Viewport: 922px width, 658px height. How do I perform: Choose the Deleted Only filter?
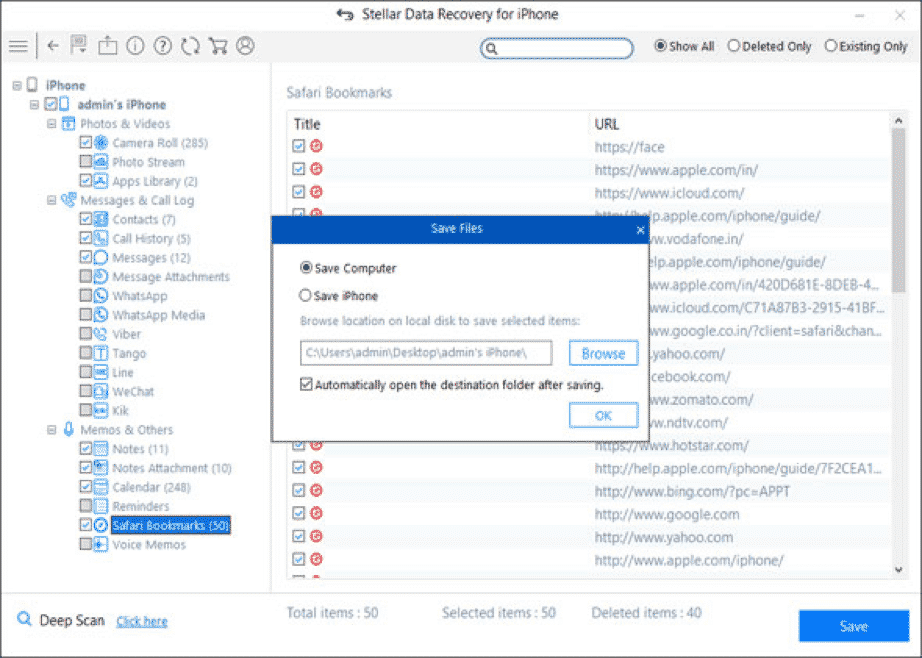pos(734,46)
